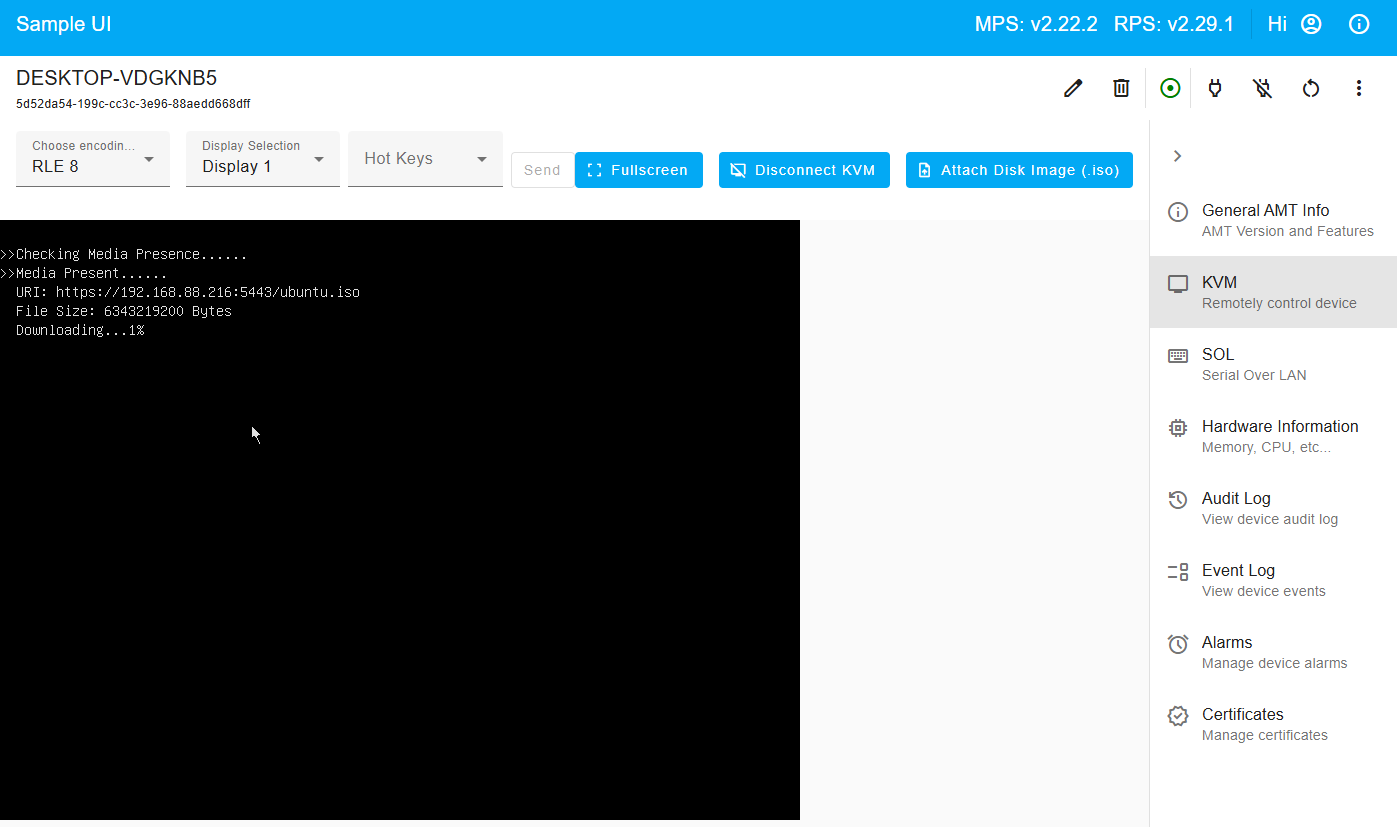The width and height of the screenshot is (1397, 827).
Task: Power off device with the crossed plug icon
Action: coord(1262,88)
